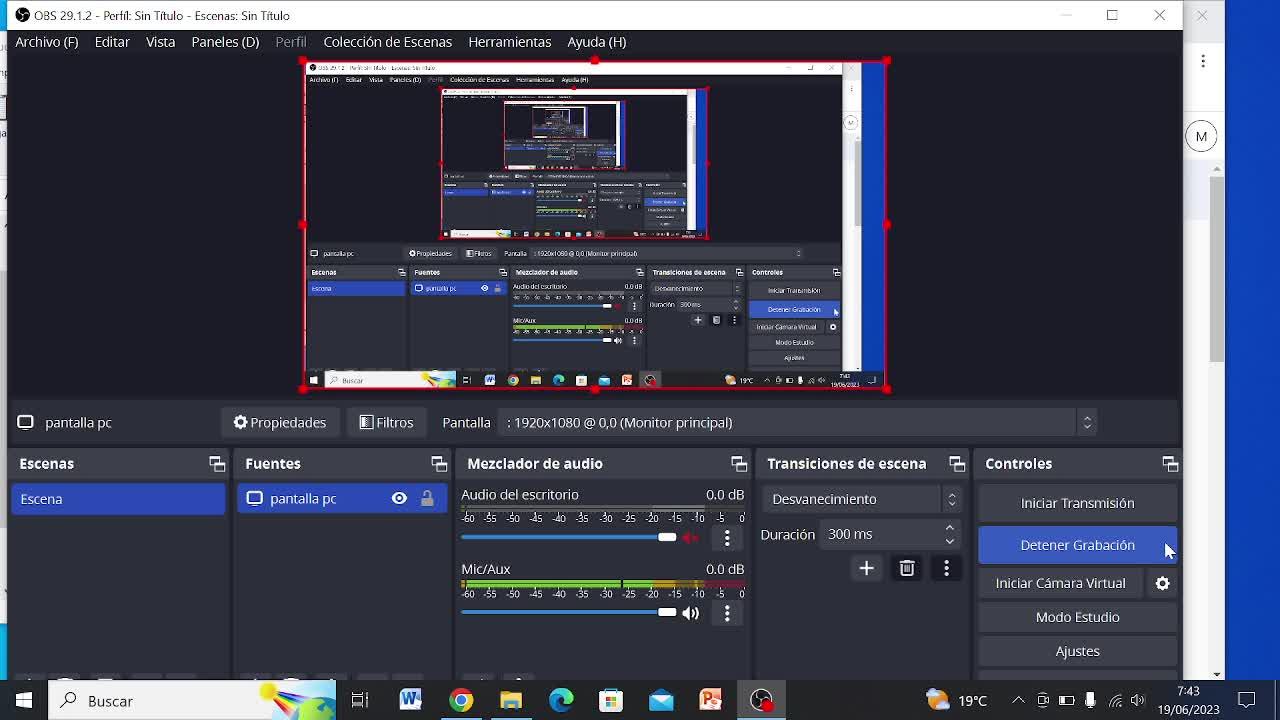Open Google Chrome from the taskbar
The width and height of the screenshot is (1280, 720).
[x=461, y=701]
